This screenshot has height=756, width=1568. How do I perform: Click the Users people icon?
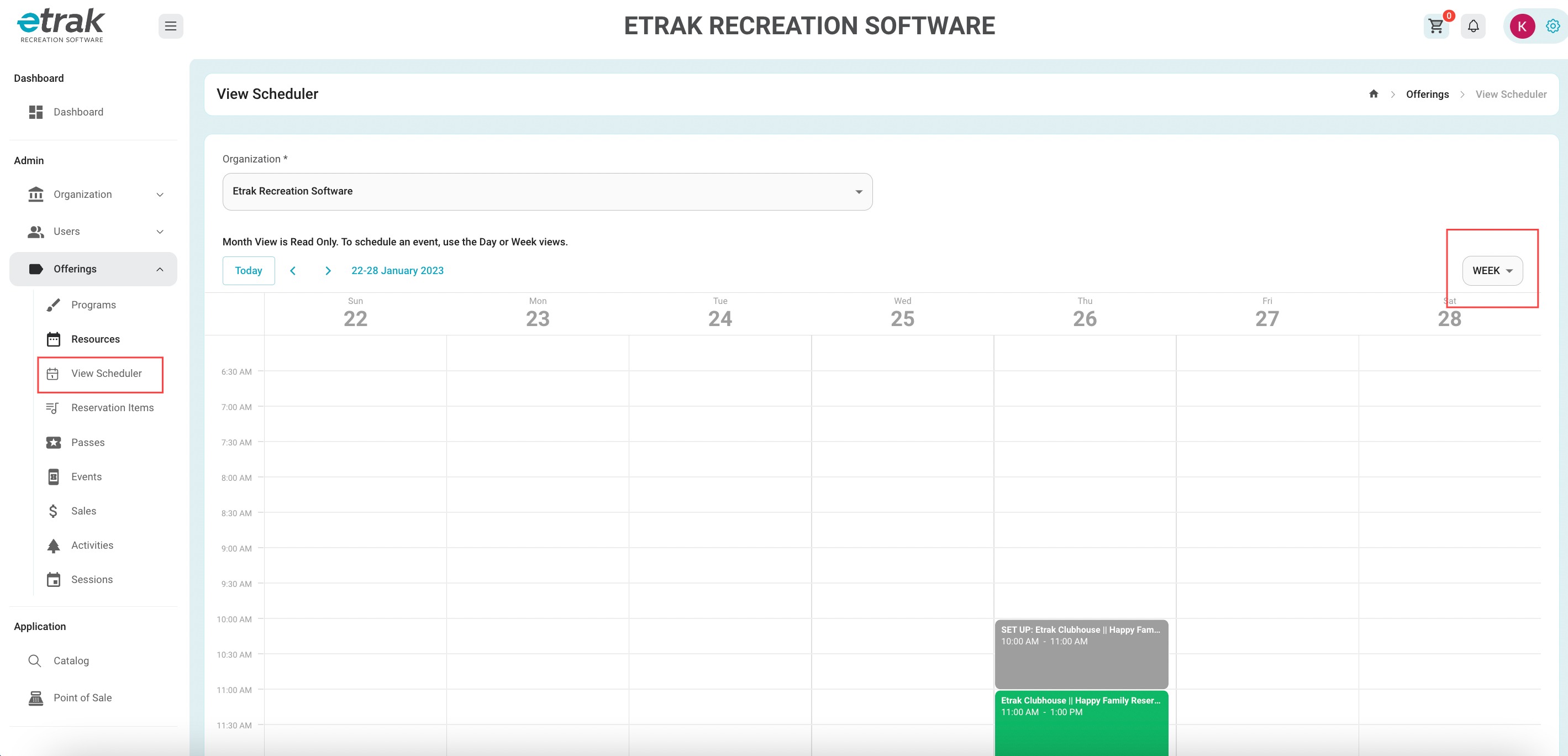point(36,232)
